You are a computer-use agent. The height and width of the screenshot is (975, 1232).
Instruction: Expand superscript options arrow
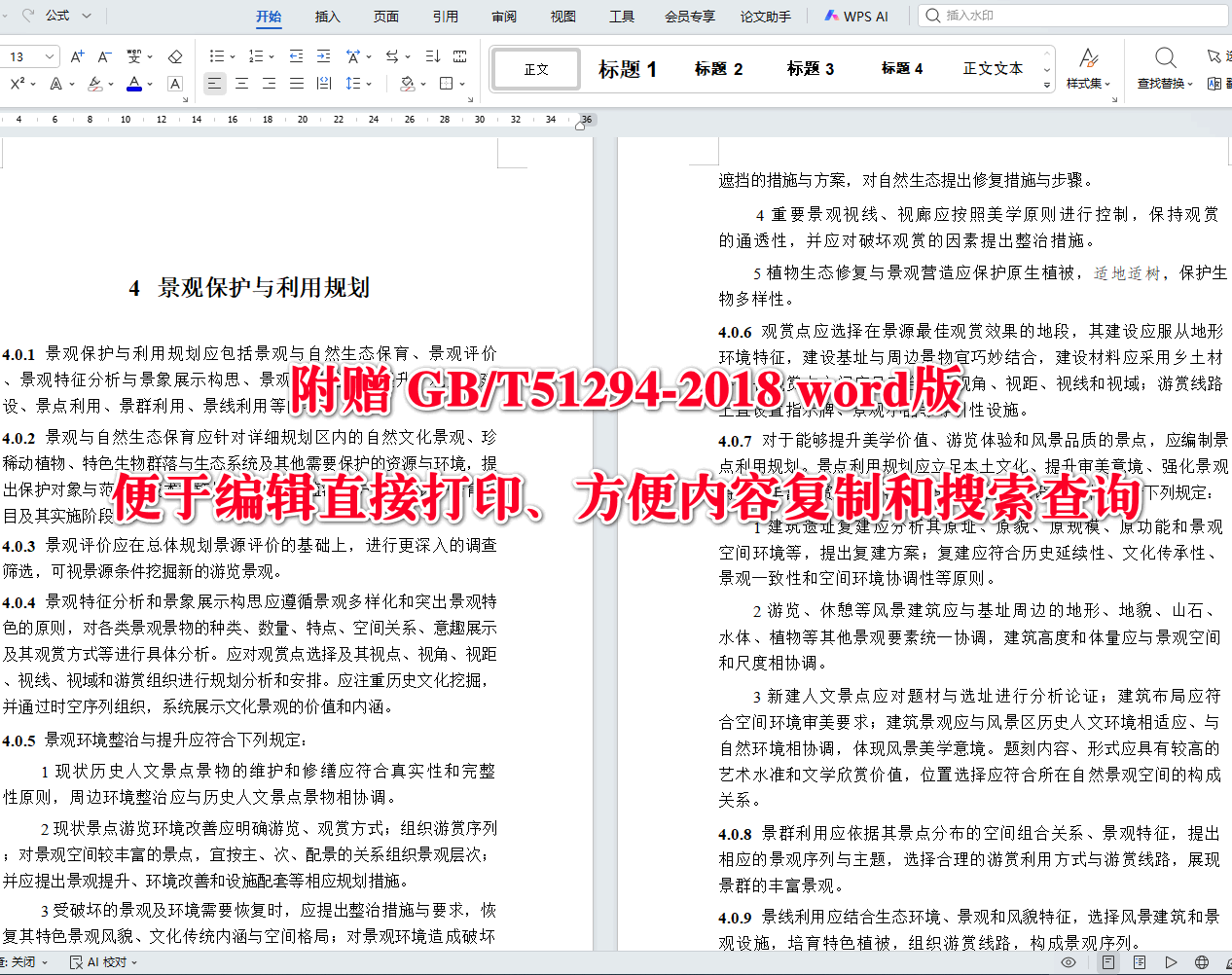pyautogui.click(x=33, y=84)
